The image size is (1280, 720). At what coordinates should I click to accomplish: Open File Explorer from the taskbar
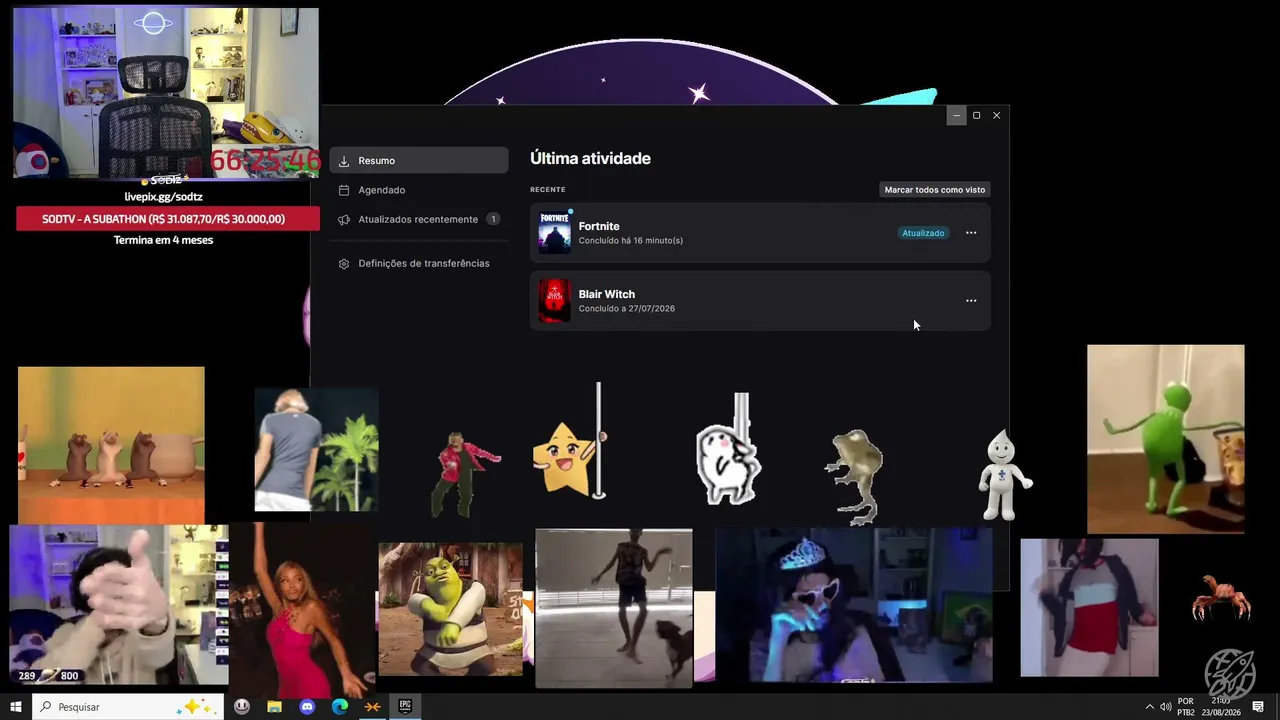274,707
